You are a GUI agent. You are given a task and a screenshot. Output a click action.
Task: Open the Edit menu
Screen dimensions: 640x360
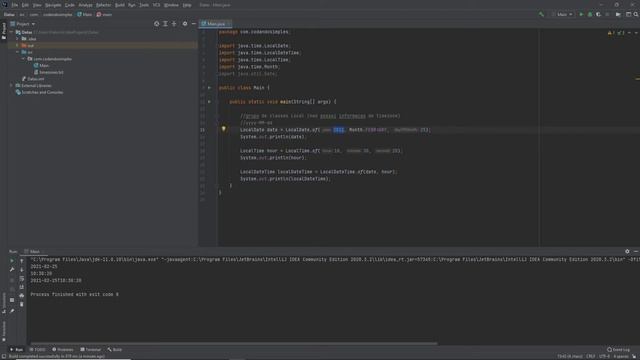point(25,5)
